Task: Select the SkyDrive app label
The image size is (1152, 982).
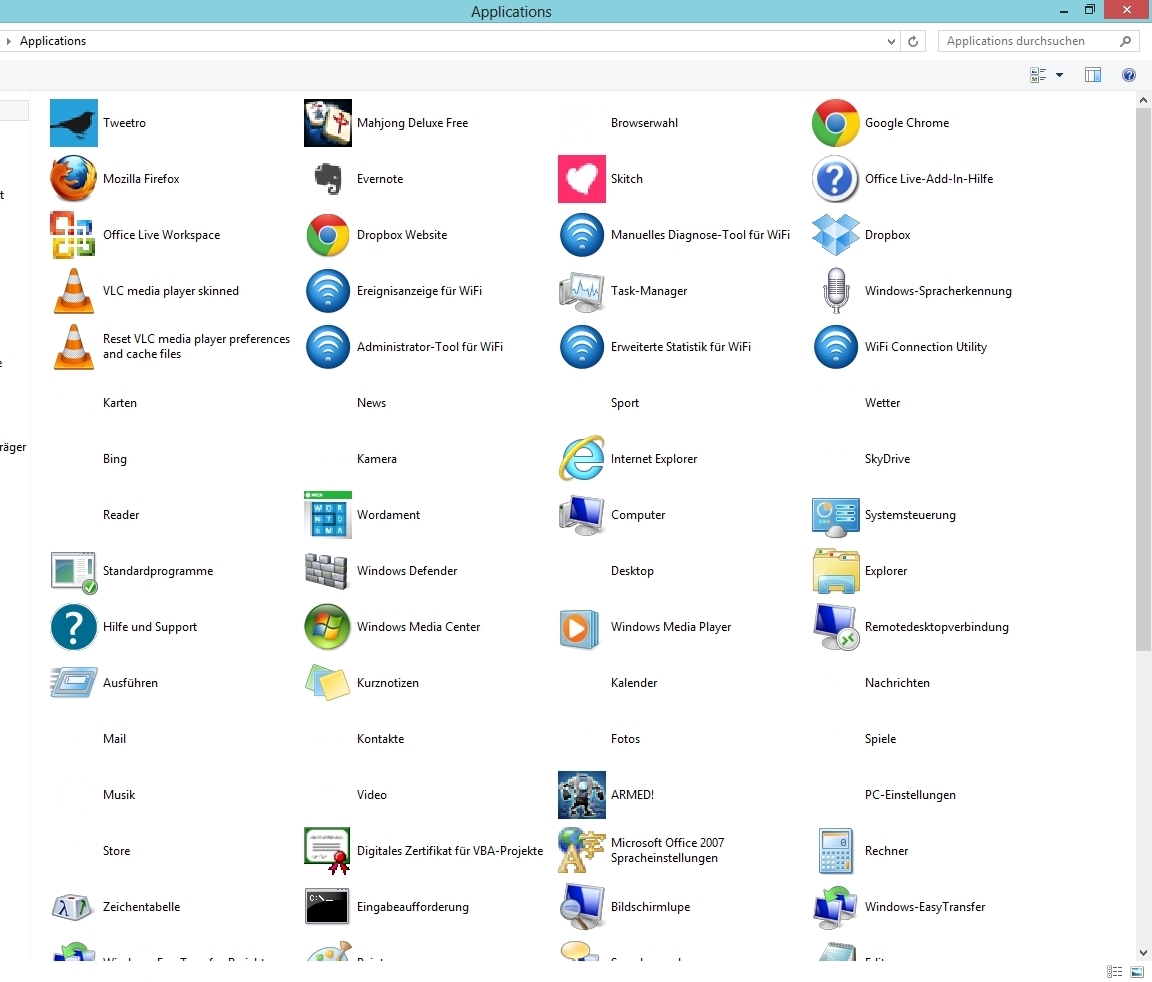Action: tap(888, 459)
